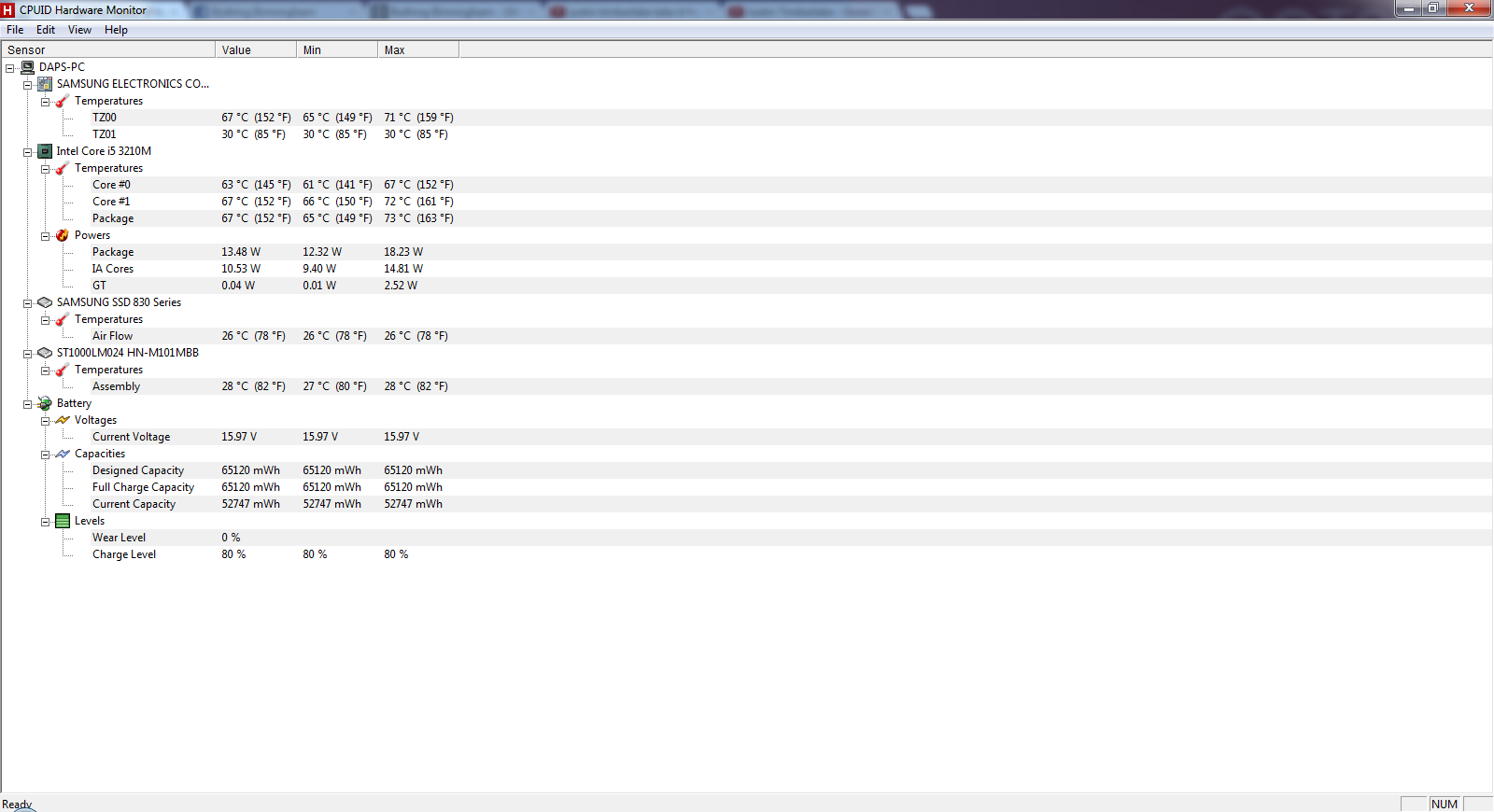This screenshot has height=812, width=1494.
Task: Select the ST1000LM024 hard drive icon
Action: tap(45, 353)
